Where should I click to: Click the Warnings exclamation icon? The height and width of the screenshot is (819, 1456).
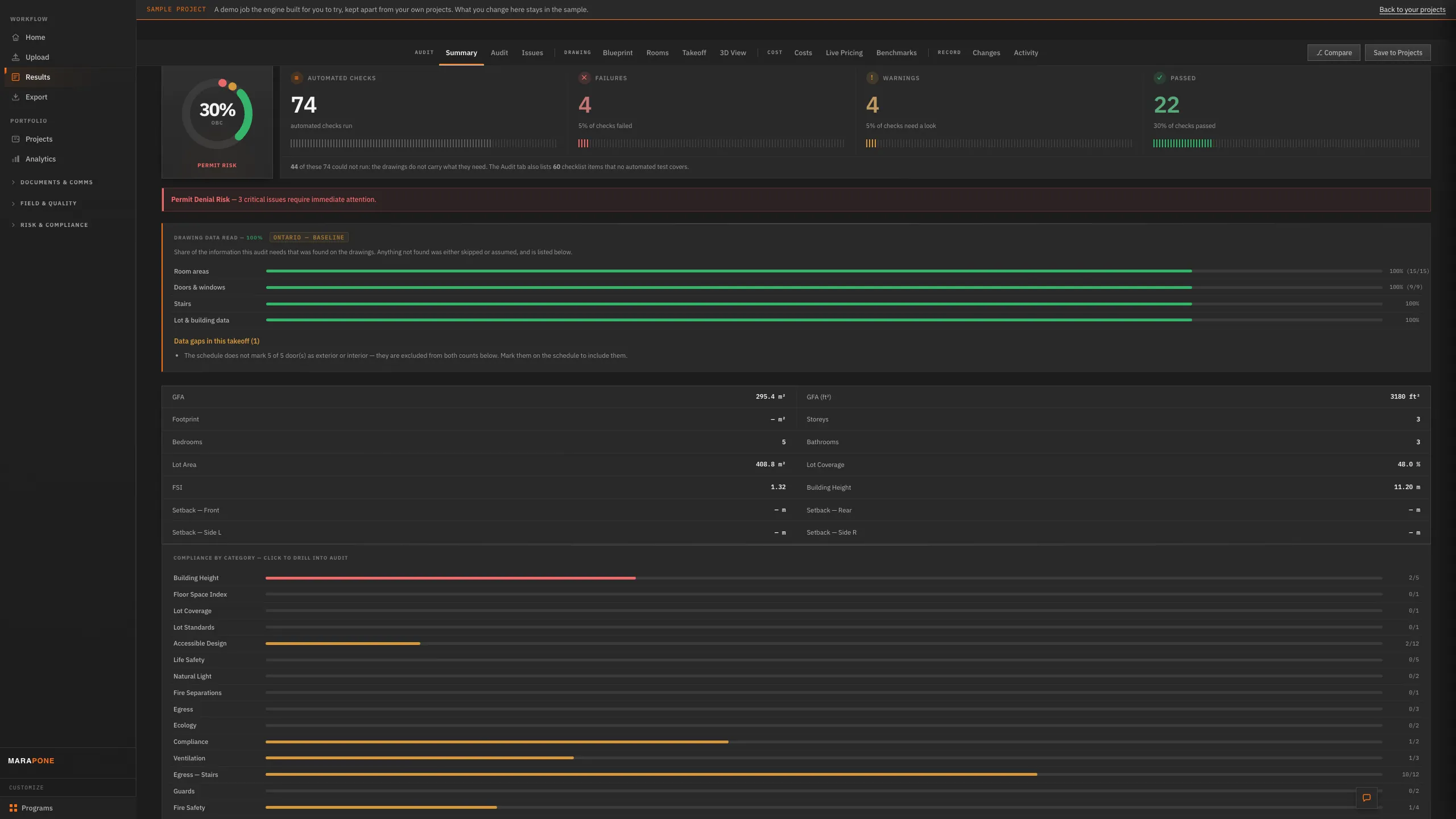(872, 78)
